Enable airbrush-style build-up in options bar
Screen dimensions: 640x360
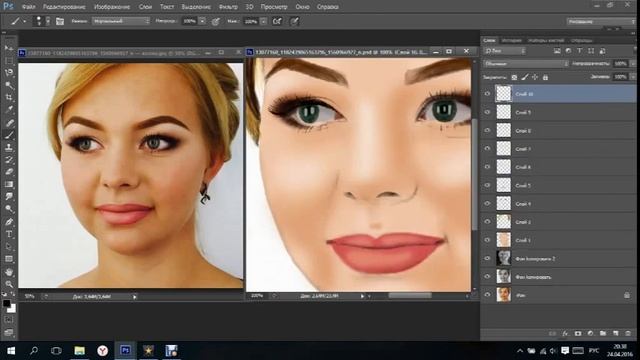click(277, 21)
